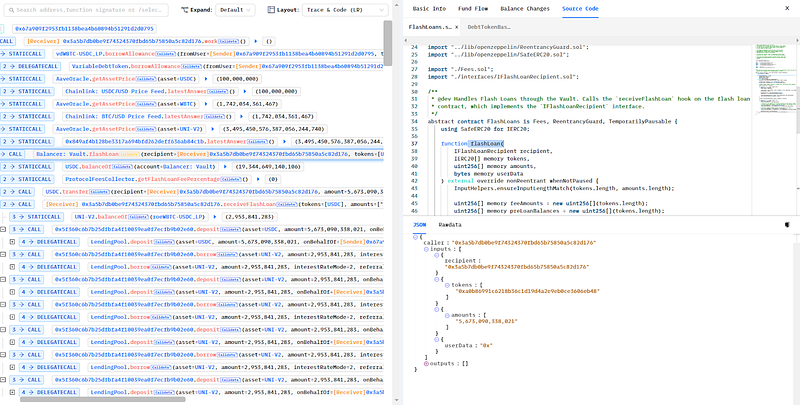
Task: Click the copy icon right of the JSON panel
Action: coord(787,226)
